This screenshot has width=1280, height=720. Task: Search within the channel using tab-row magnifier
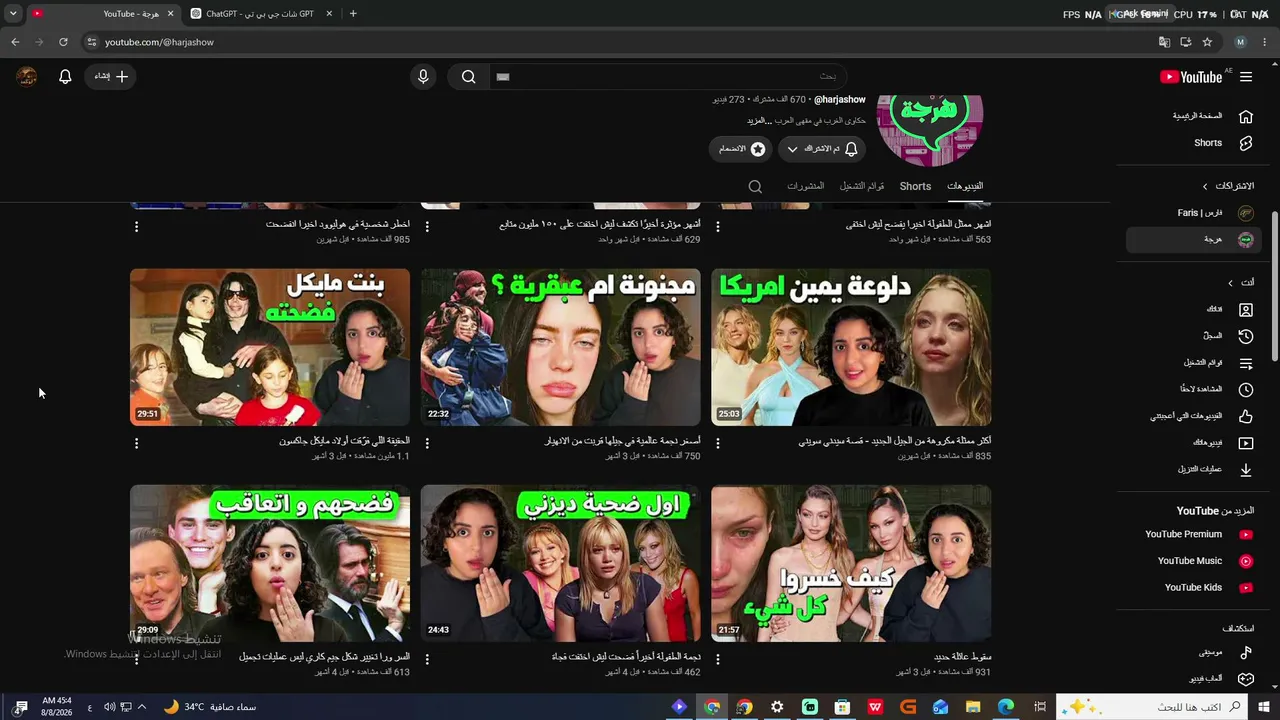coord(755,186)
